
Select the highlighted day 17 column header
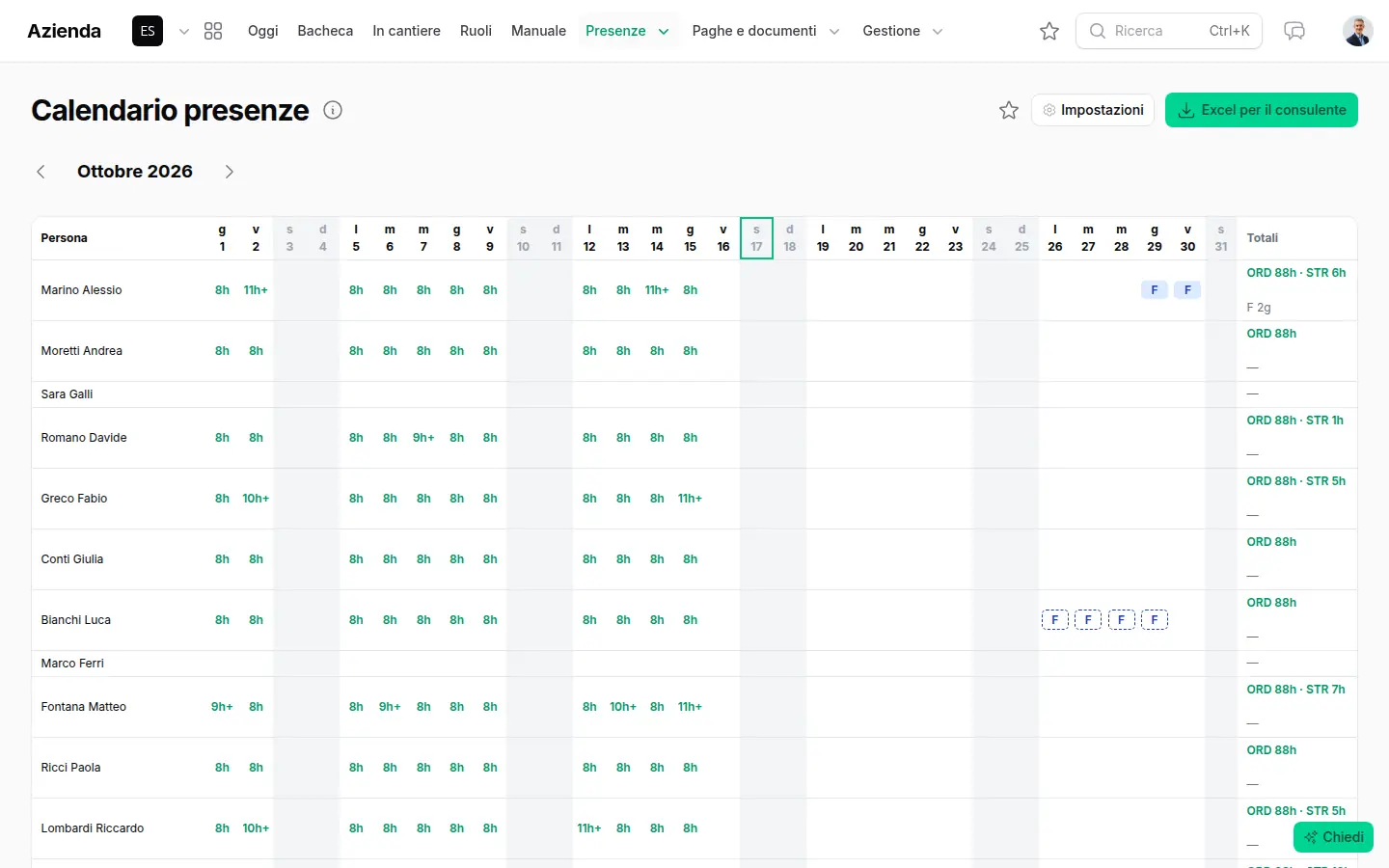tap(756, 238)
